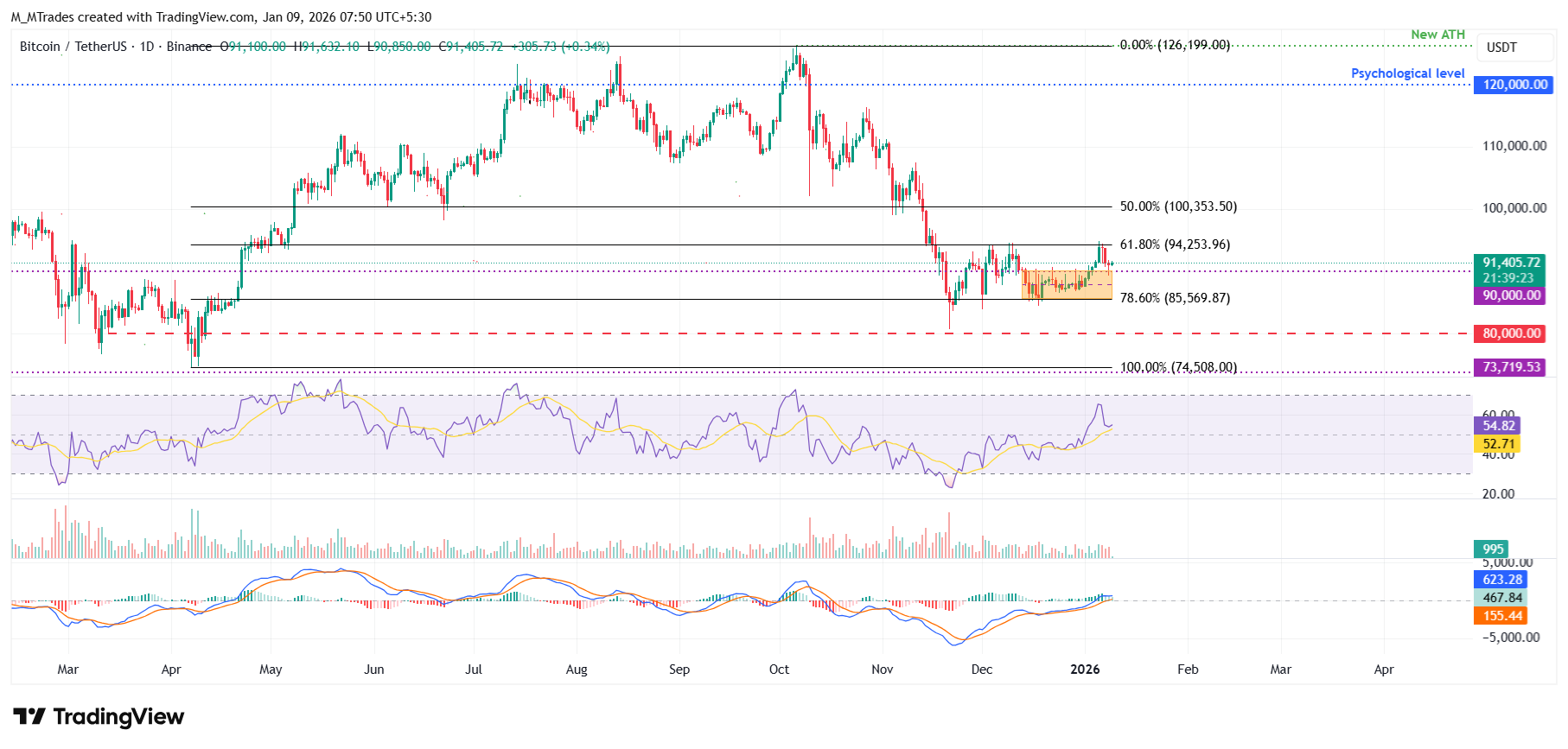The image size is (1568, 749).
Task: Select the 50.00% Fibonacci retracement label
Action: point(1177,206)
